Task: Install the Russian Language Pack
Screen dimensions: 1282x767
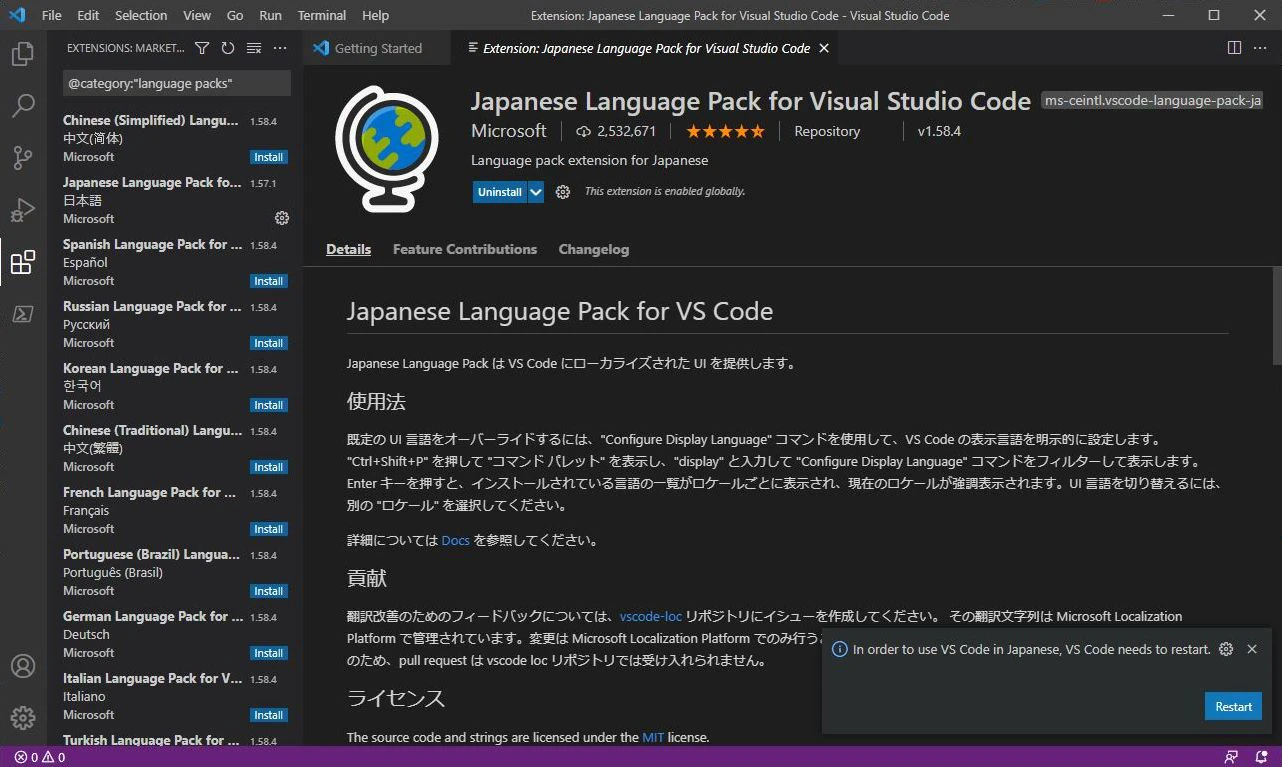Action: [268, 343]
